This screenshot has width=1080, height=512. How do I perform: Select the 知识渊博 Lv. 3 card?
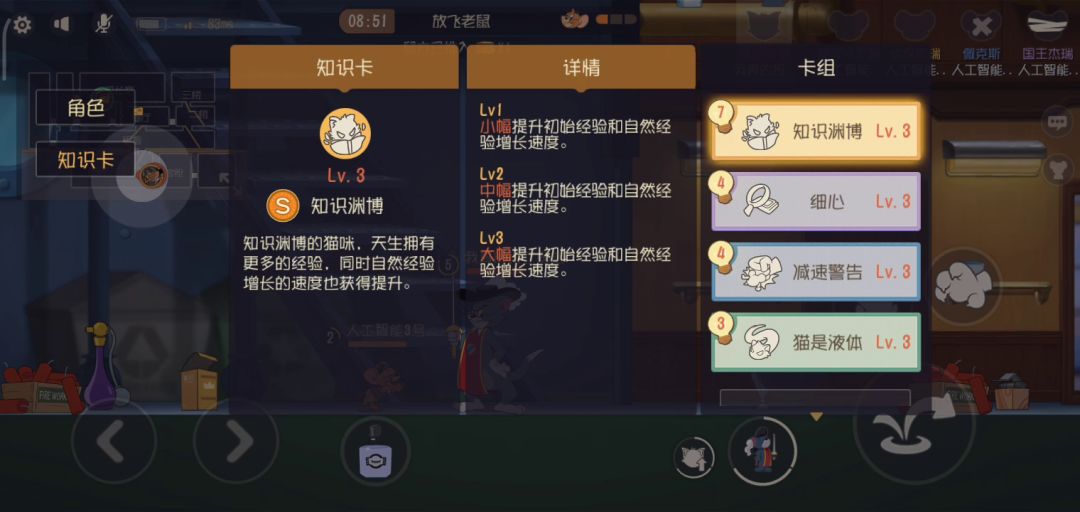(816, 131)
